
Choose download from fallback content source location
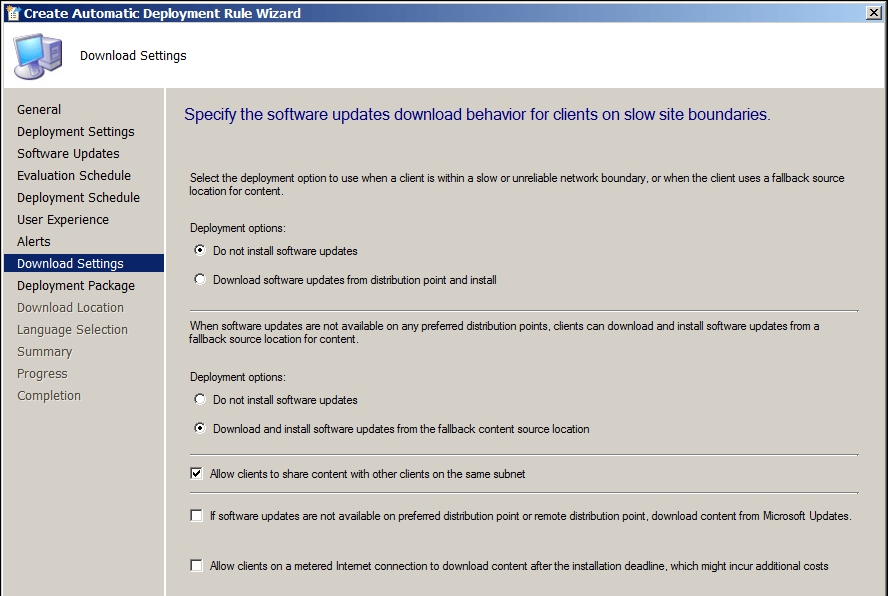200,429
